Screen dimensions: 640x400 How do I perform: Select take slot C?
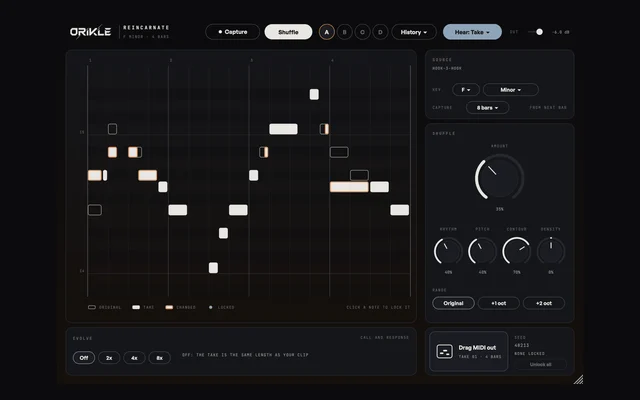click(362, 32)
